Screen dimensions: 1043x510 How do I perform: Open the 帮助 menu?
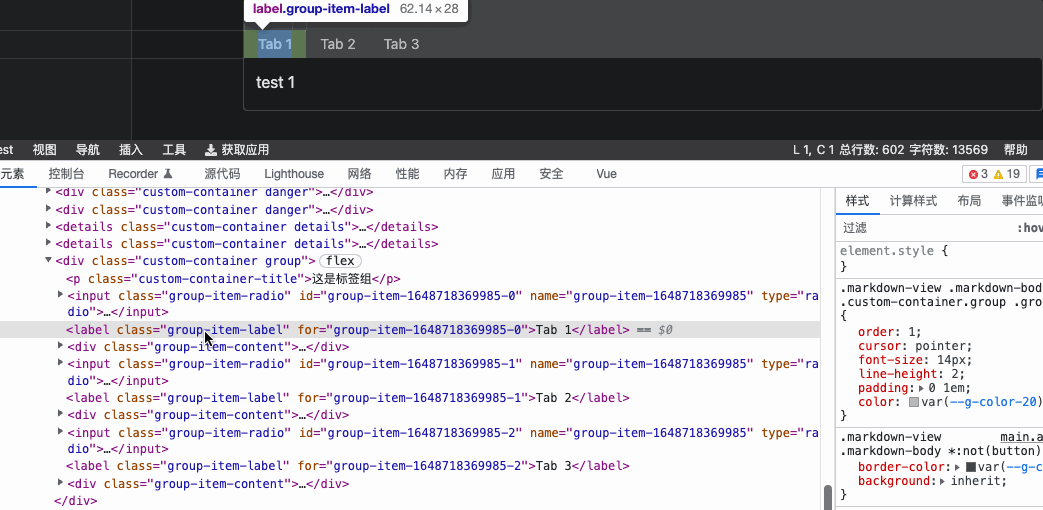click(1015, 150)
